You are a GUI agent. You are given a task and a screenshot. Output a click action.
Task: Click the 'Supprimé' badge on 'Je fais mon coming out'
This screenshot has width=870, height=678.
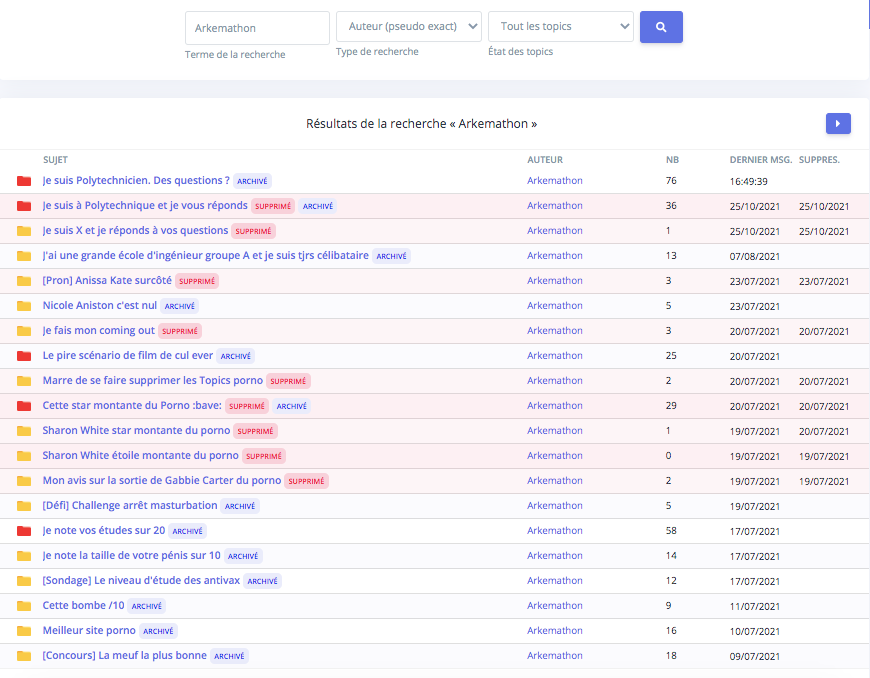180,331
